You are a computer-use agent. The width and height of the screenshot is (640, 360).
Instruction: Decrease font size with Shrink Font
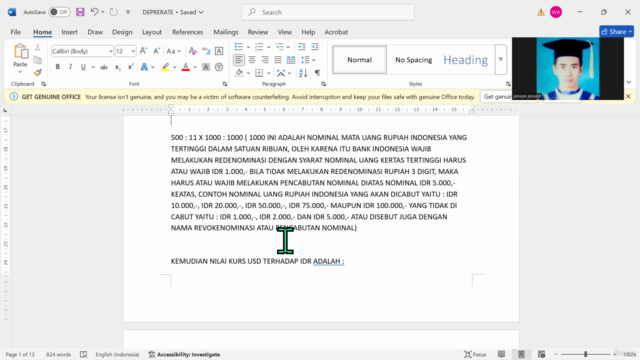click(x=156, y=51)
